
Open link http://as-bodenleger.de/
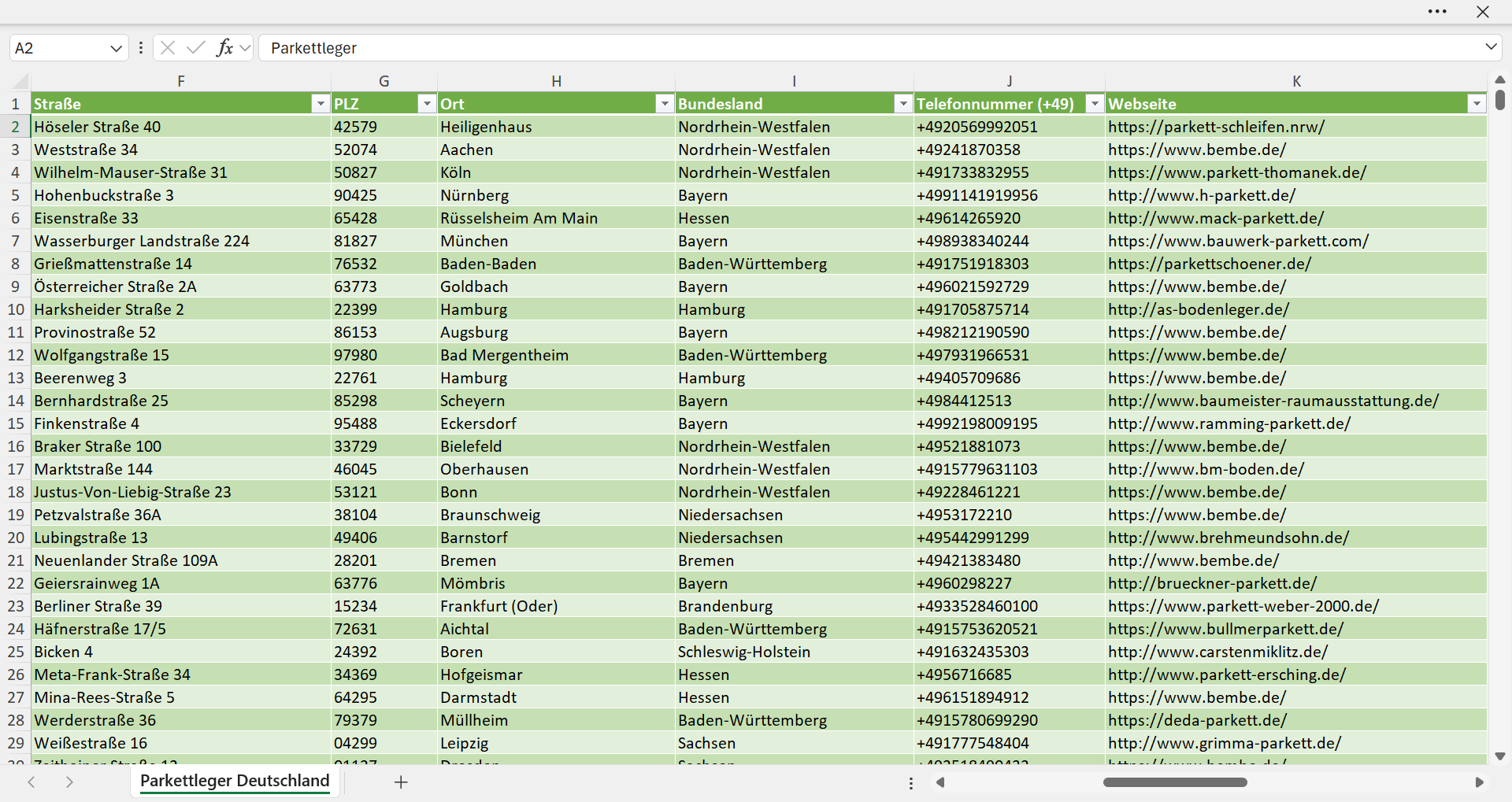[1199, 309]
